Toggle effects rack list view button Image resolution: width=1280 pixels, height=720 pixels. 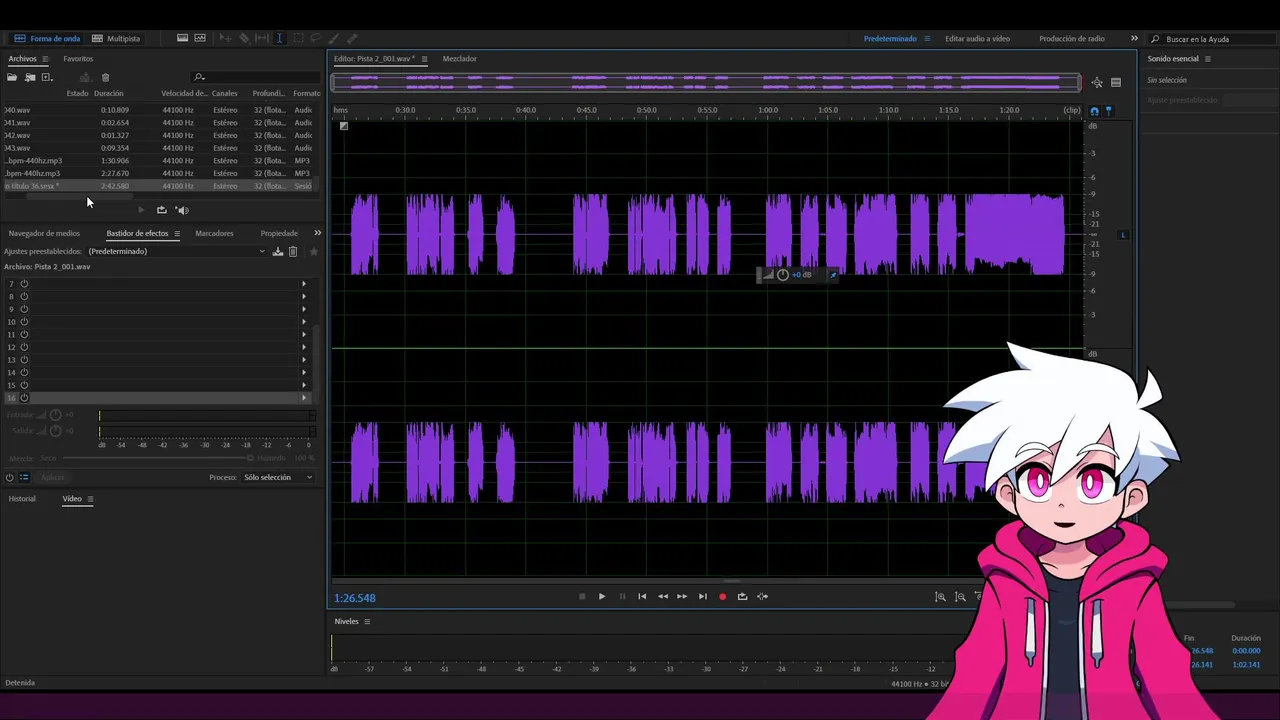coord(25,477)
